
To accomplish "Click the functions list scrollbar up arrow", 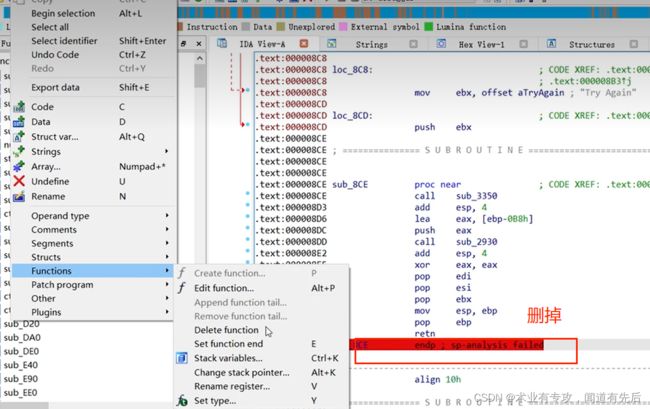I will click(200, 58).
